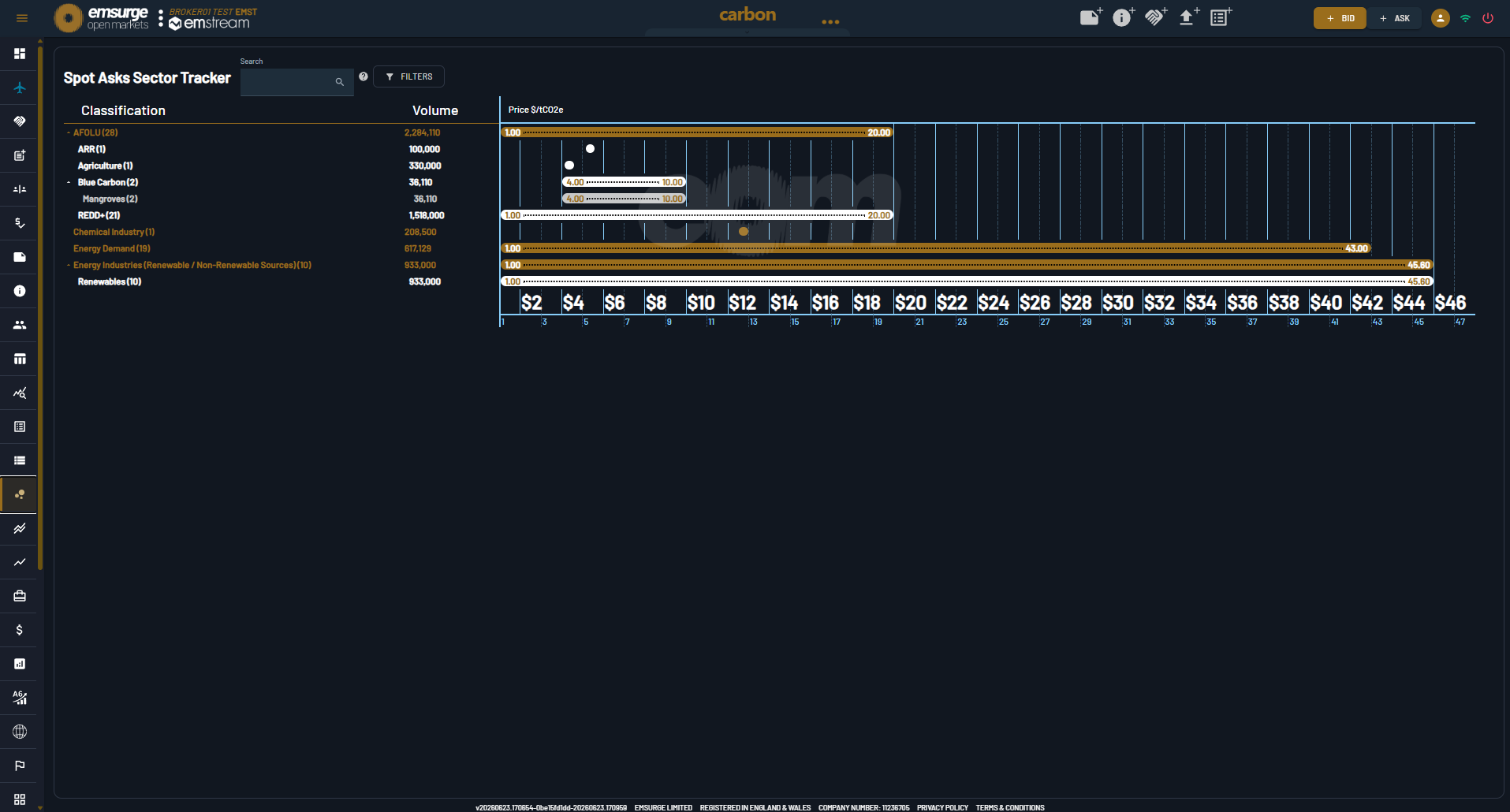Open the PRIVACY POLICY footer link

pos(942,807)
